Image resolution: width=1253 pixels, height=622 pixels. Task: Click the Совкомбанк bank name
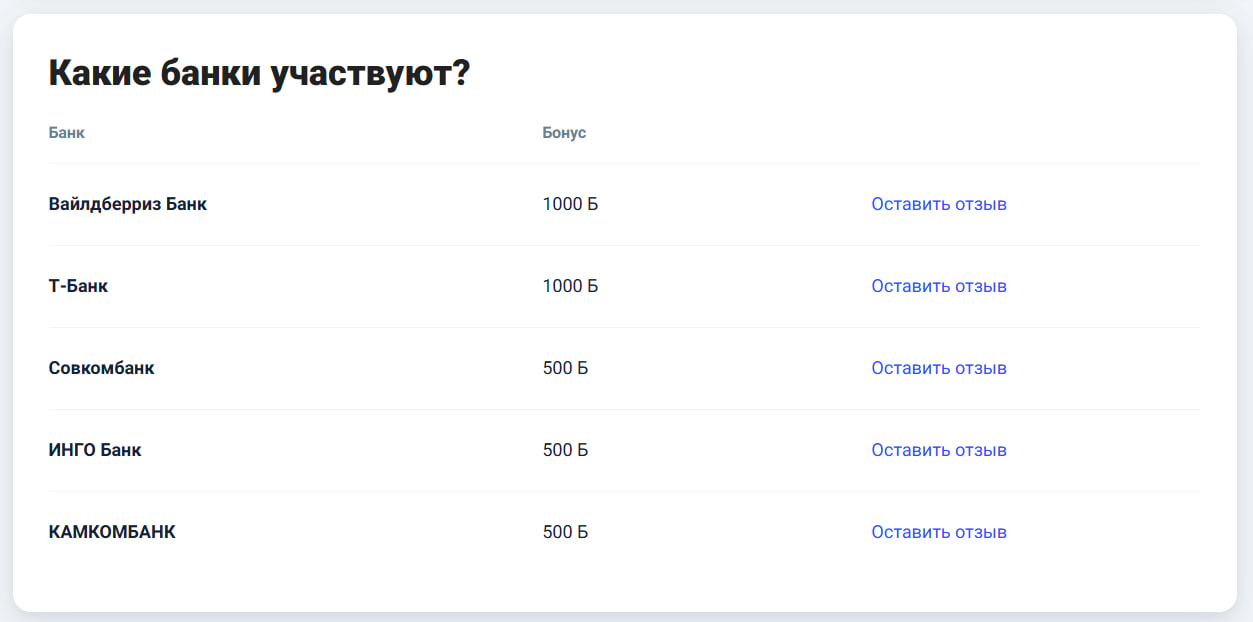click(101, 368)
